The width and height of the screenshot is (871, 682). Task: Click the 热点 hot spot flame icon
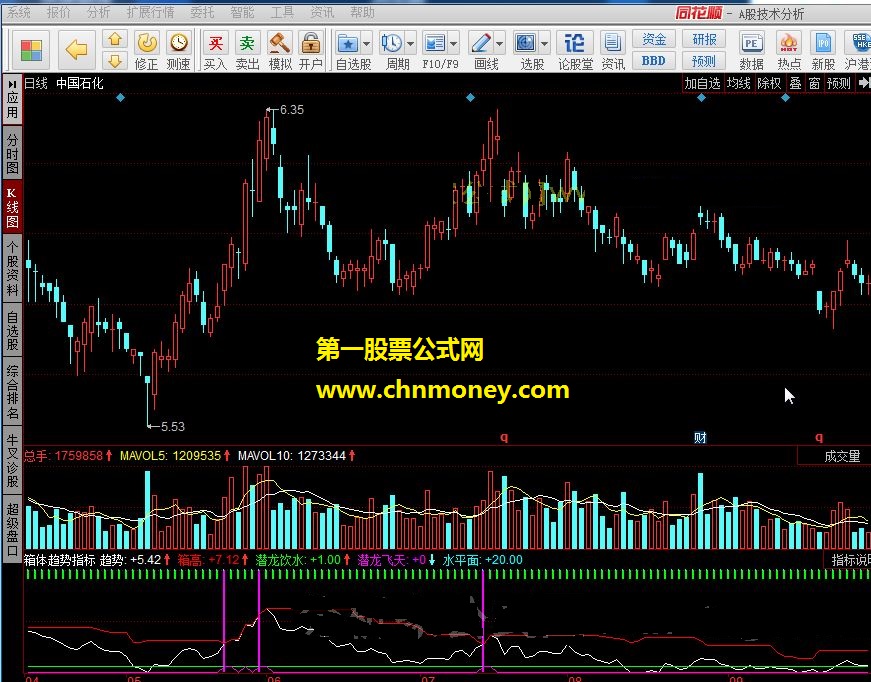(789, 43)
